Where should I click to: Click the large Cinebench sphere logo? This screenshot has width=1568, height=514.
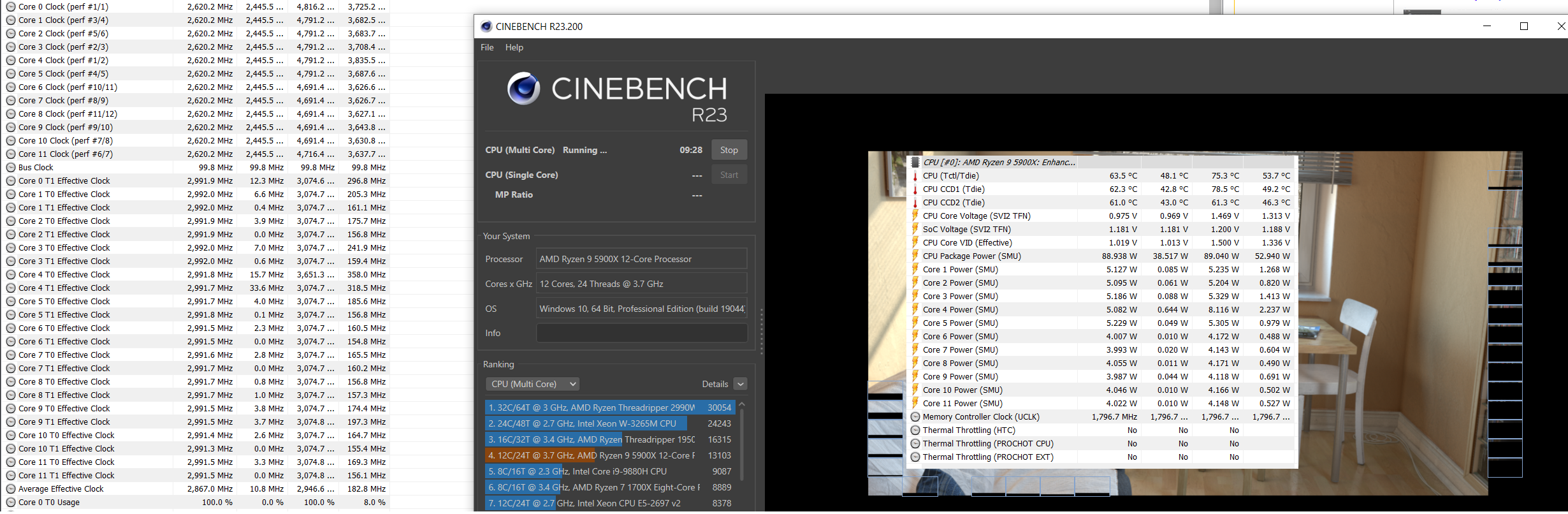click(524, 89)
